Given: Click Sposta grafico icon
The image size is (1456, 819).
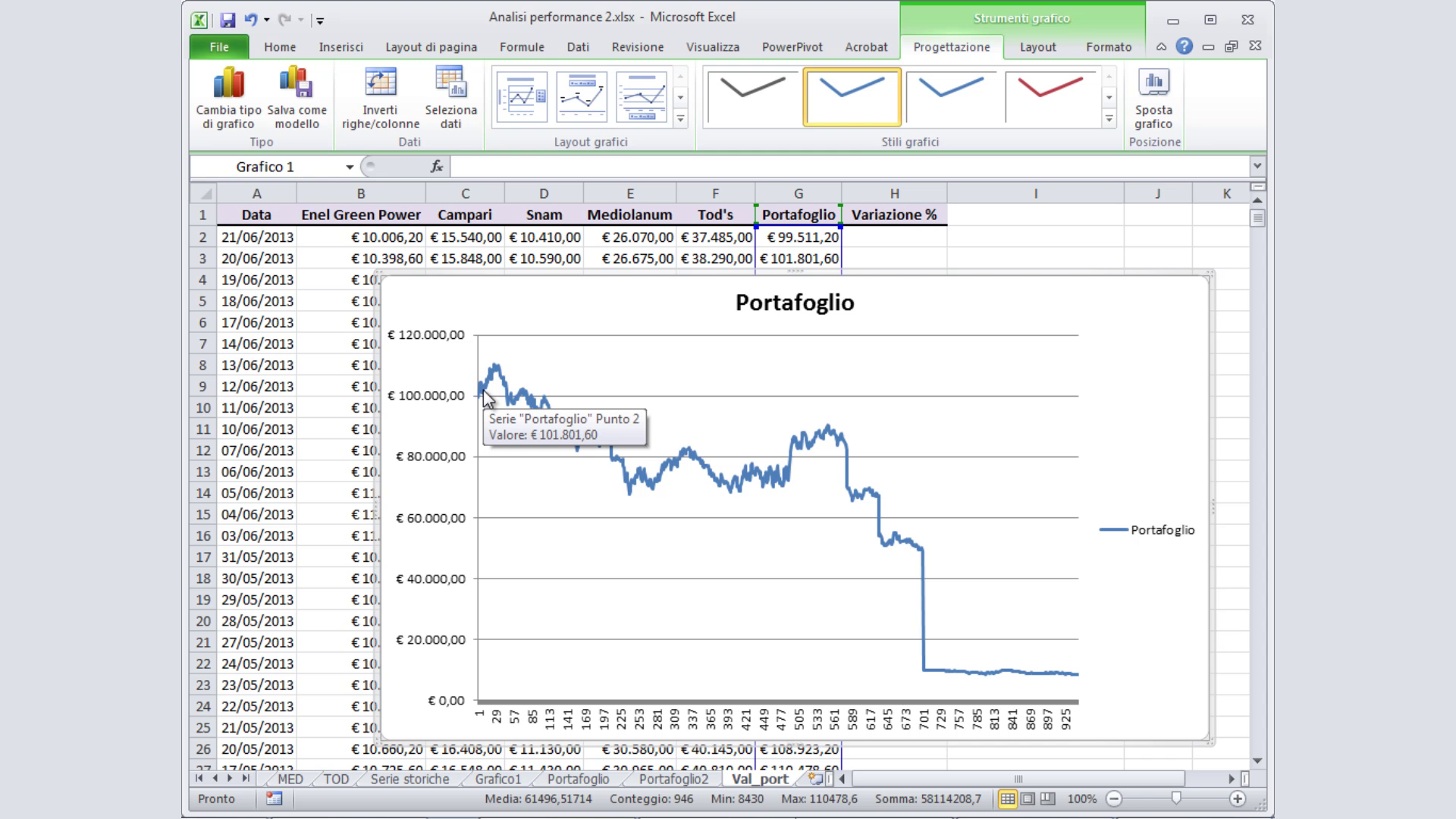Looking at the screenshot, I should 1153,82.
